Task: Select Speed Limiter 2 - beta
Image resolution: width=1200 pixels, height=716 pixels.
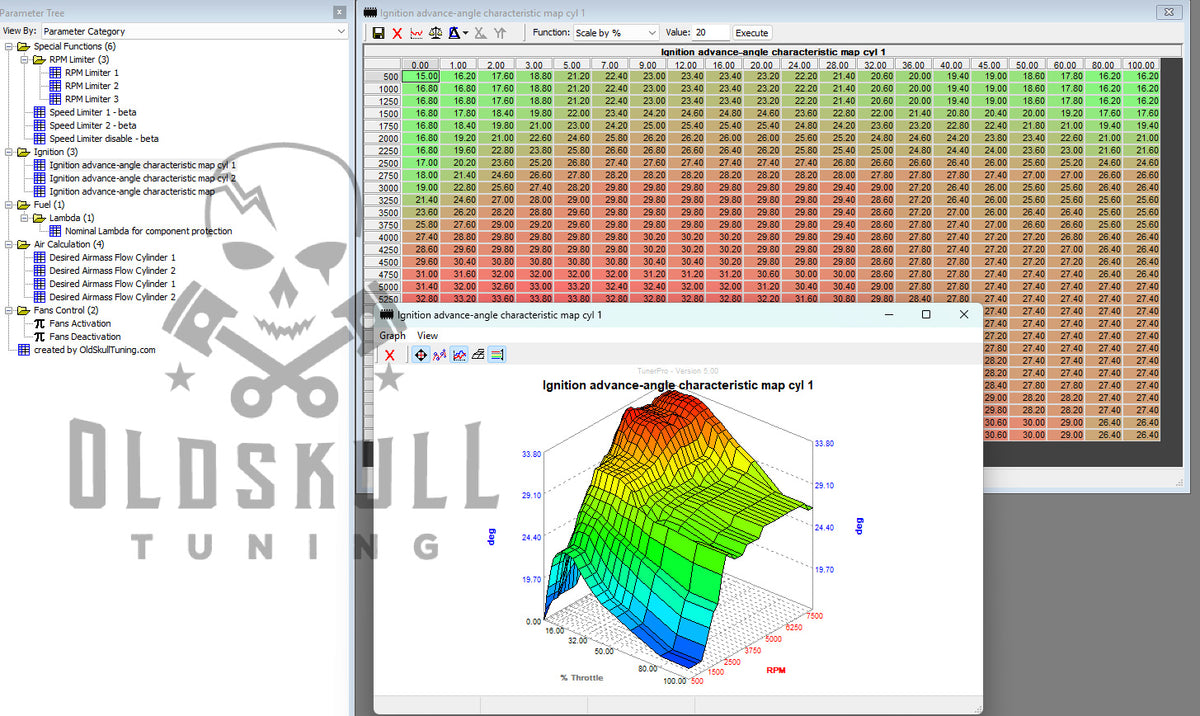Action: [x=92, y=125]
